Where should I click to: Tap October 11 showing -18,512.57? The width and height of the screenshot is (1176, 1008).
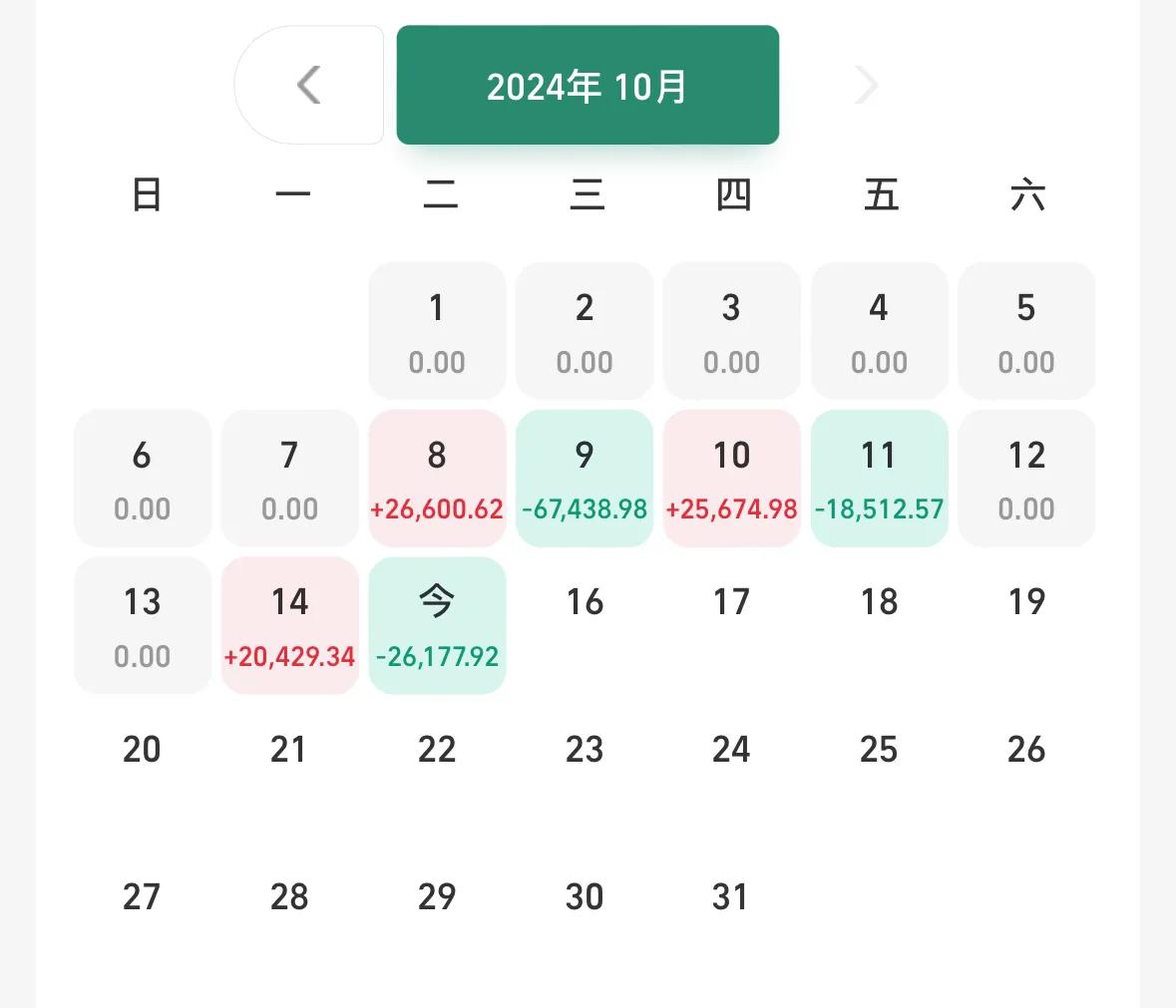pyautogui.click(x=879, y=479)
